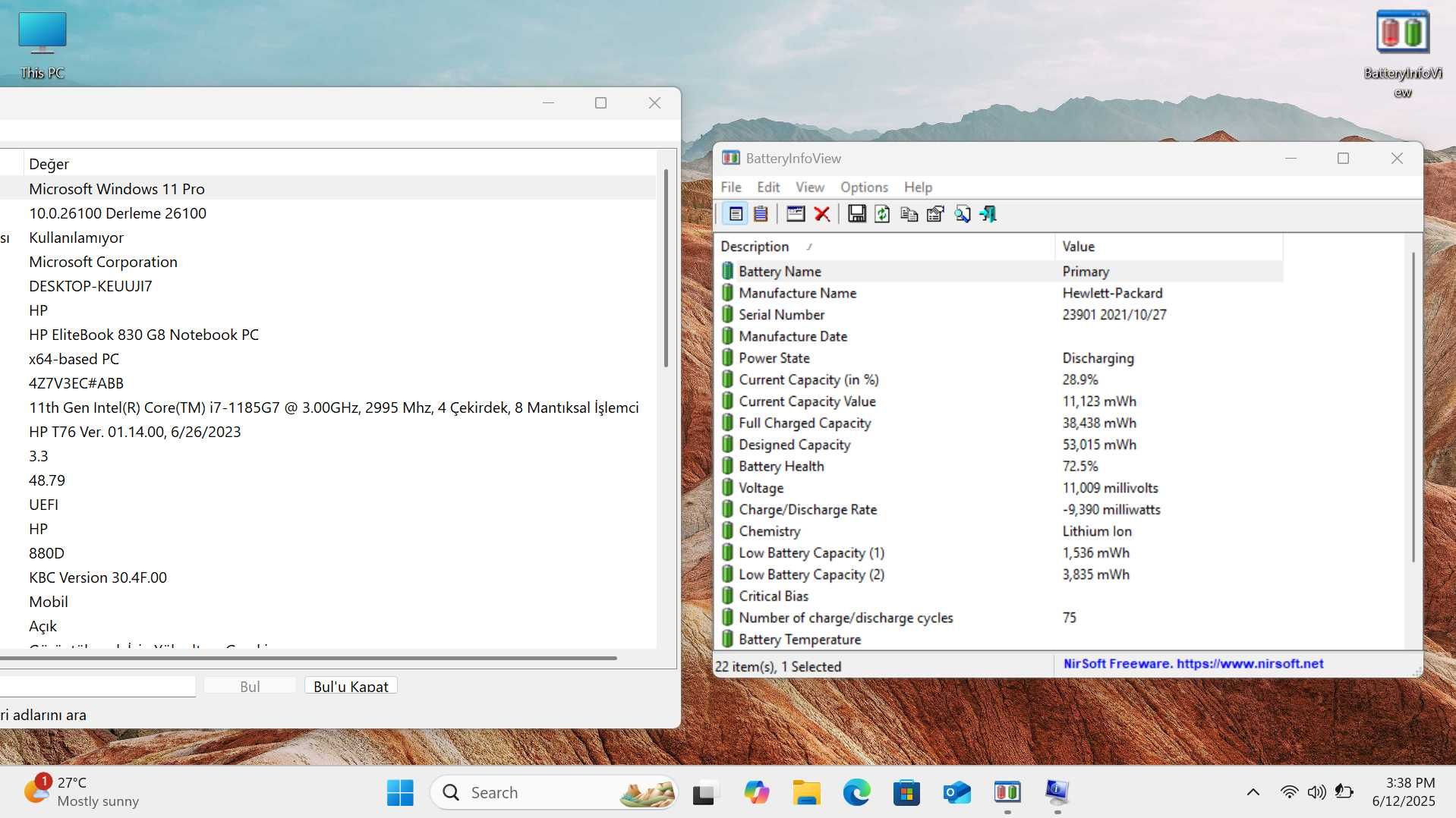Launch Microsoft Edge from taskbar
Screen dimensions: 1456x818
pos(856,792)
